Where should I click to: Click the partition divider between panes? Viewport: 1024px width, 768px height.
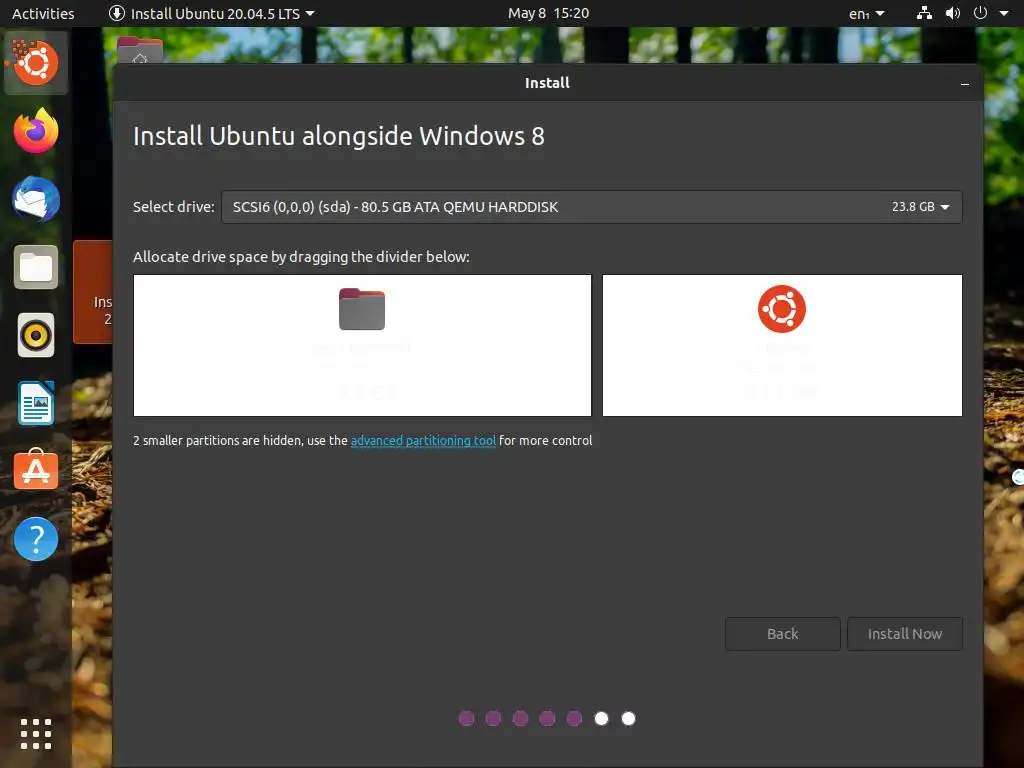[x=597, y=345]
